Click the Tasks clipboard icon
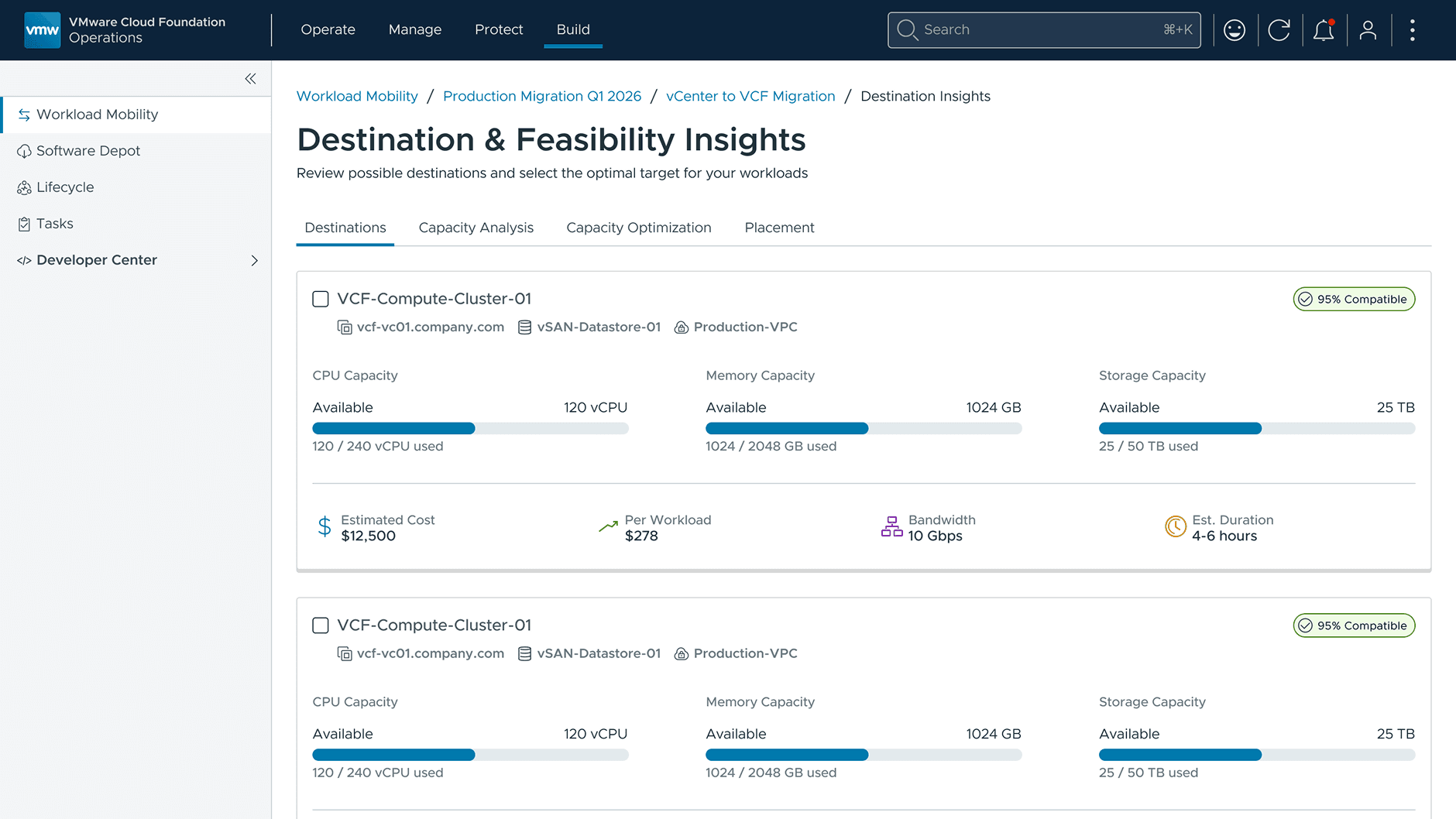The image size is (1456, 819). point(24,224)
